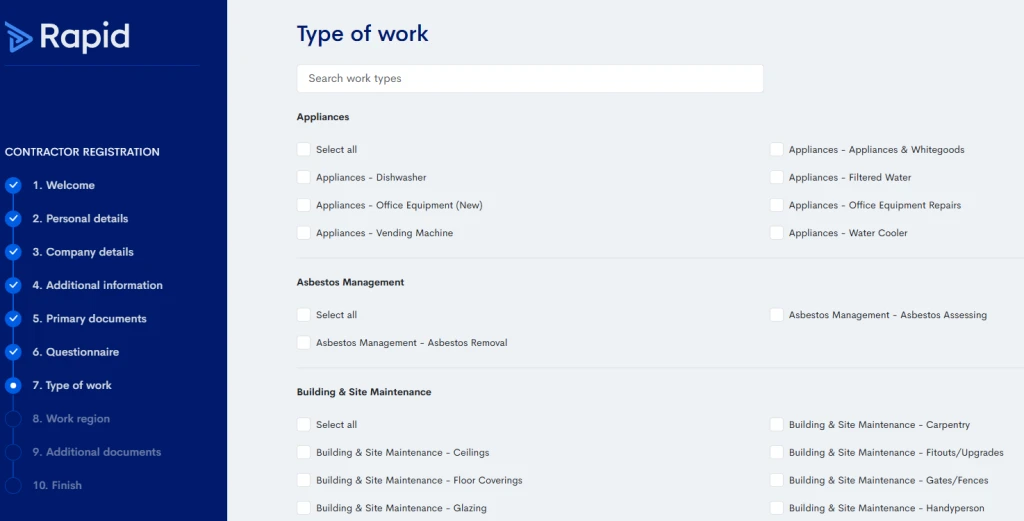This screenshot has height=521, width=1024.
Task: Tick Building & Site Maintenance - Carpentry
Action: point(776,424)
